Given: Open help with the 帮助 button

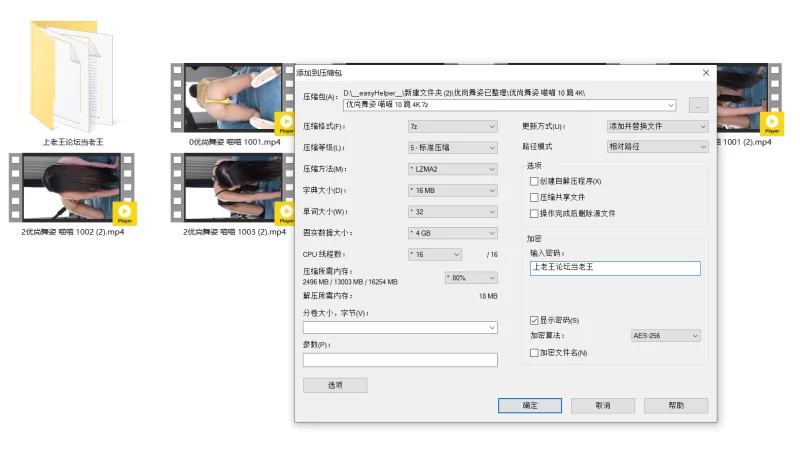Looking at the screenshot, I should pos(676,405).
